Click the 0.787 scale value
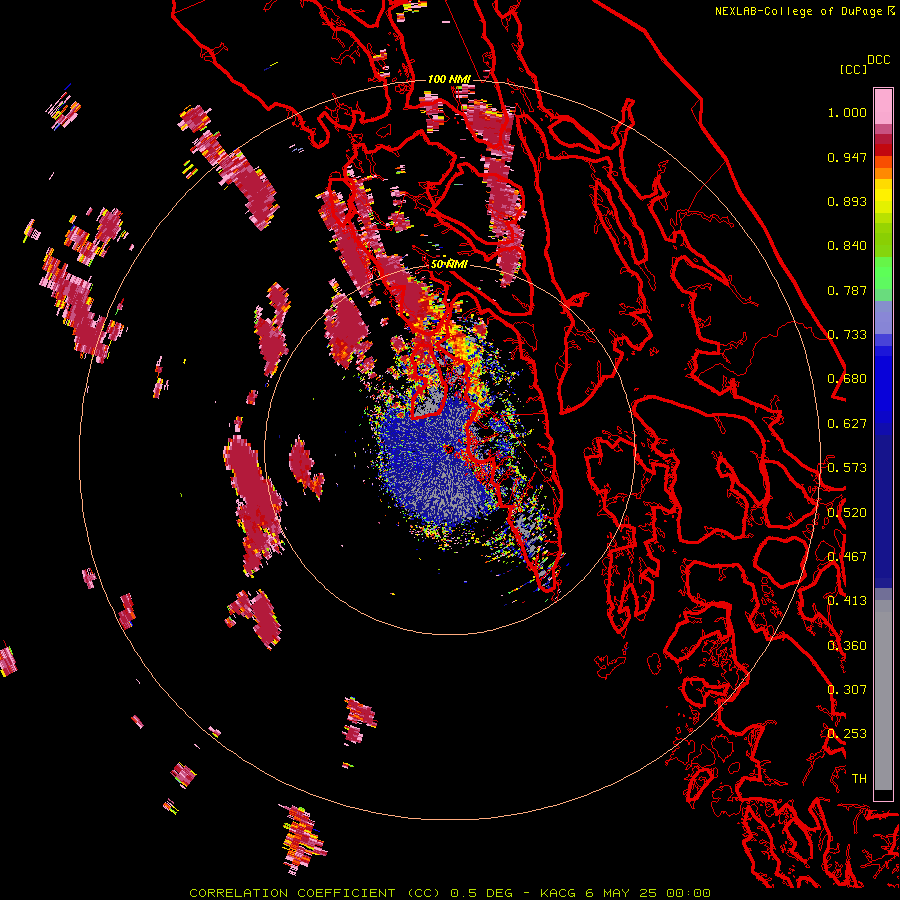 coord(847,290)
